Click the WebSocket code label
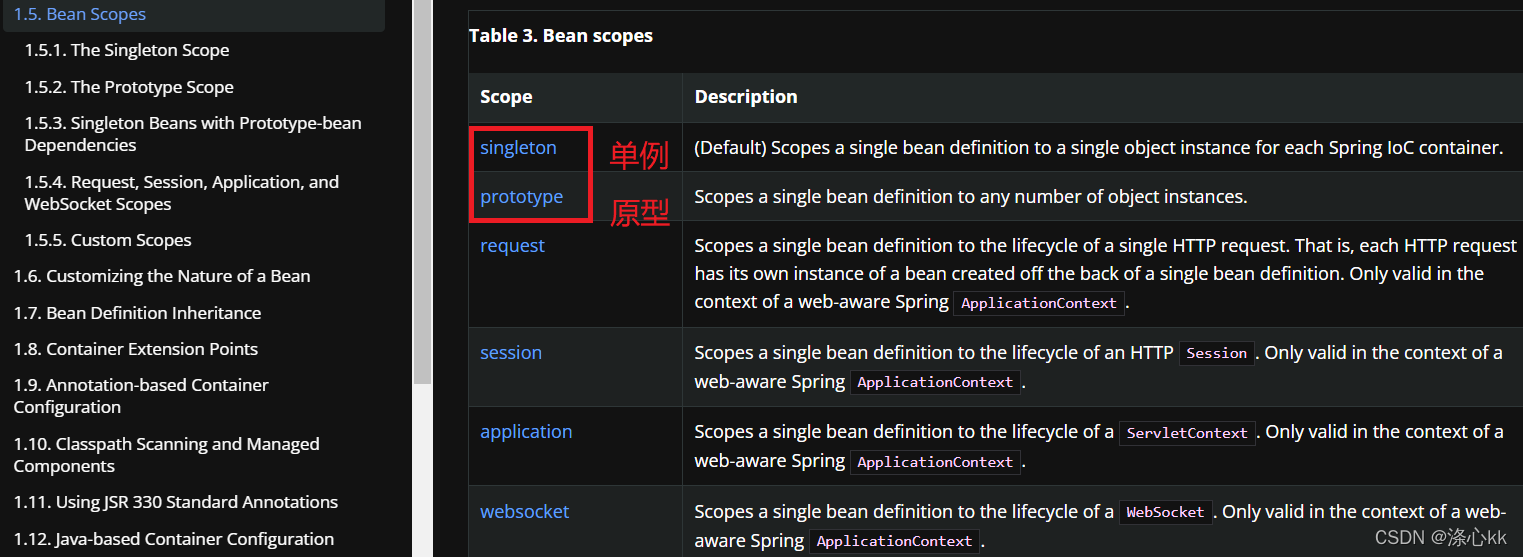Image resolution: width=1523 pixels, height=557 pixels. pyautogui.click(x=1165, y=512)
